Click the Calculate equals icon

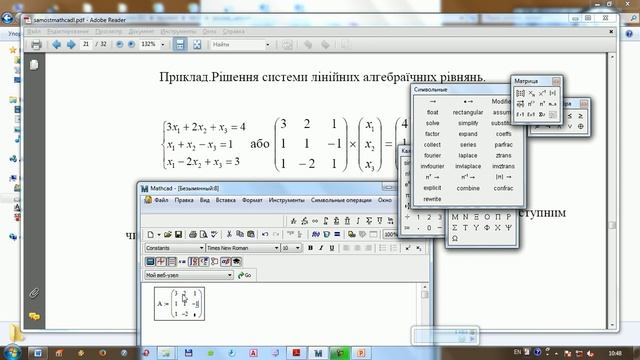[x=337, y=234]
